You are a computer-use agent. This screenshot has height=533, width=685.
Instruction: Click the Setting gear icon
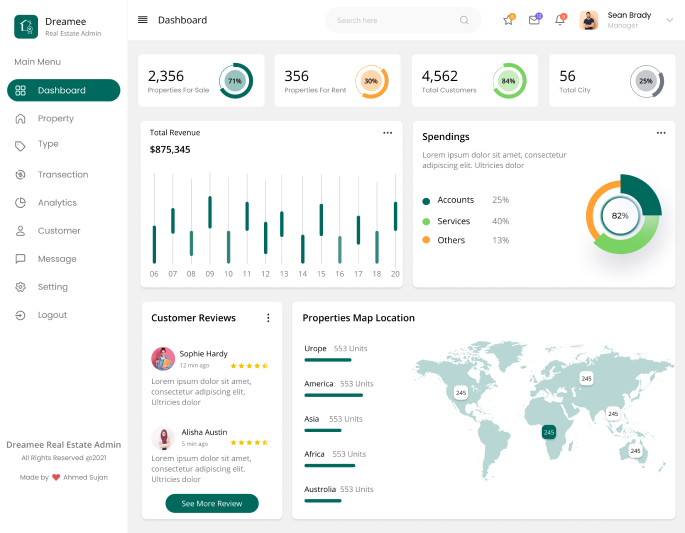20,287
